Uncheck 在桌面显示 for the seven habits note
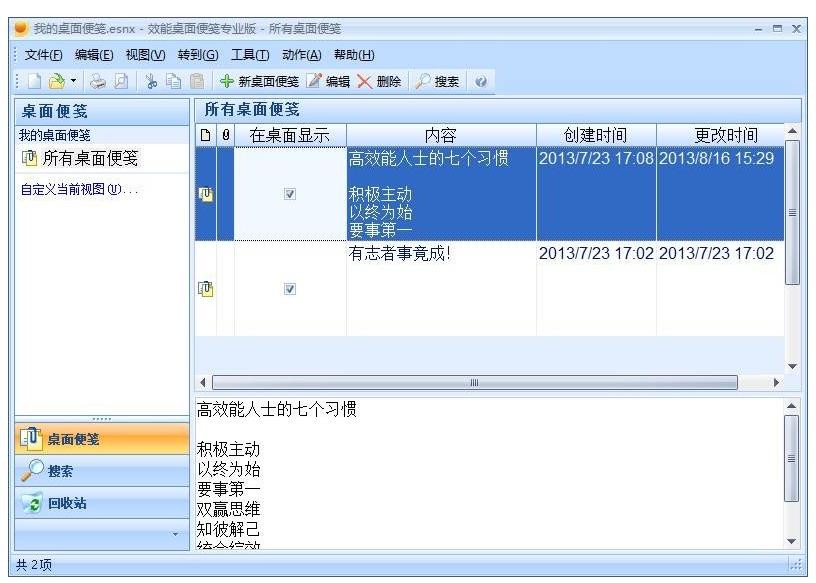 288,194
